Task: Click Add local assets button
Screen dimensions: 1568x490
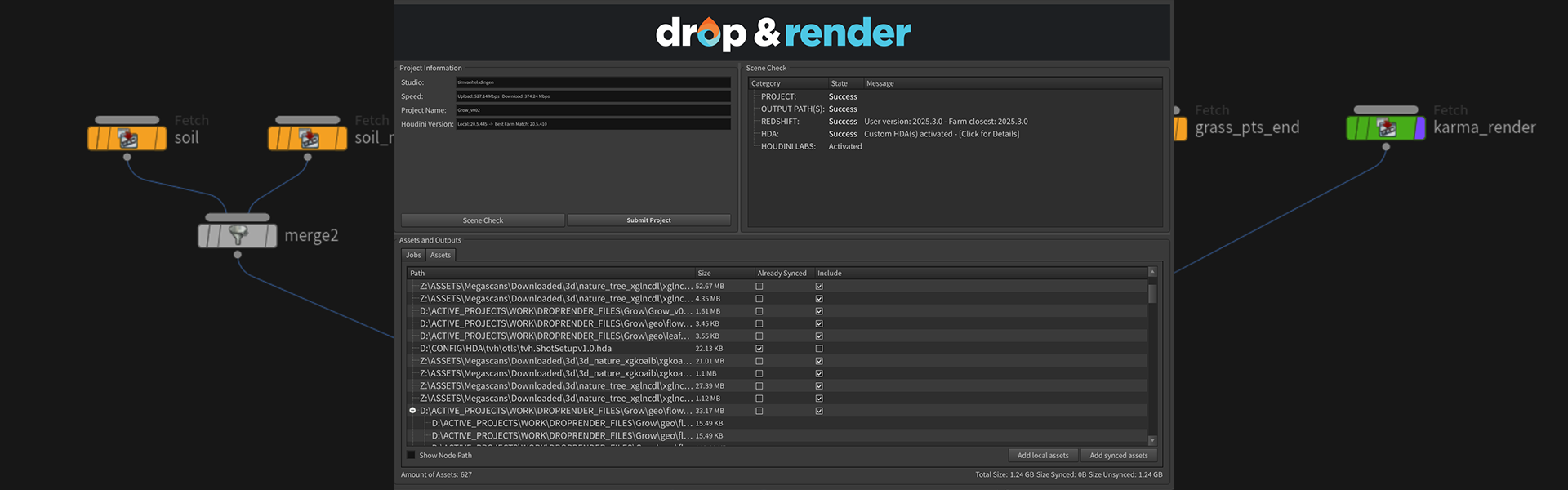Action: click(1043, 456)
